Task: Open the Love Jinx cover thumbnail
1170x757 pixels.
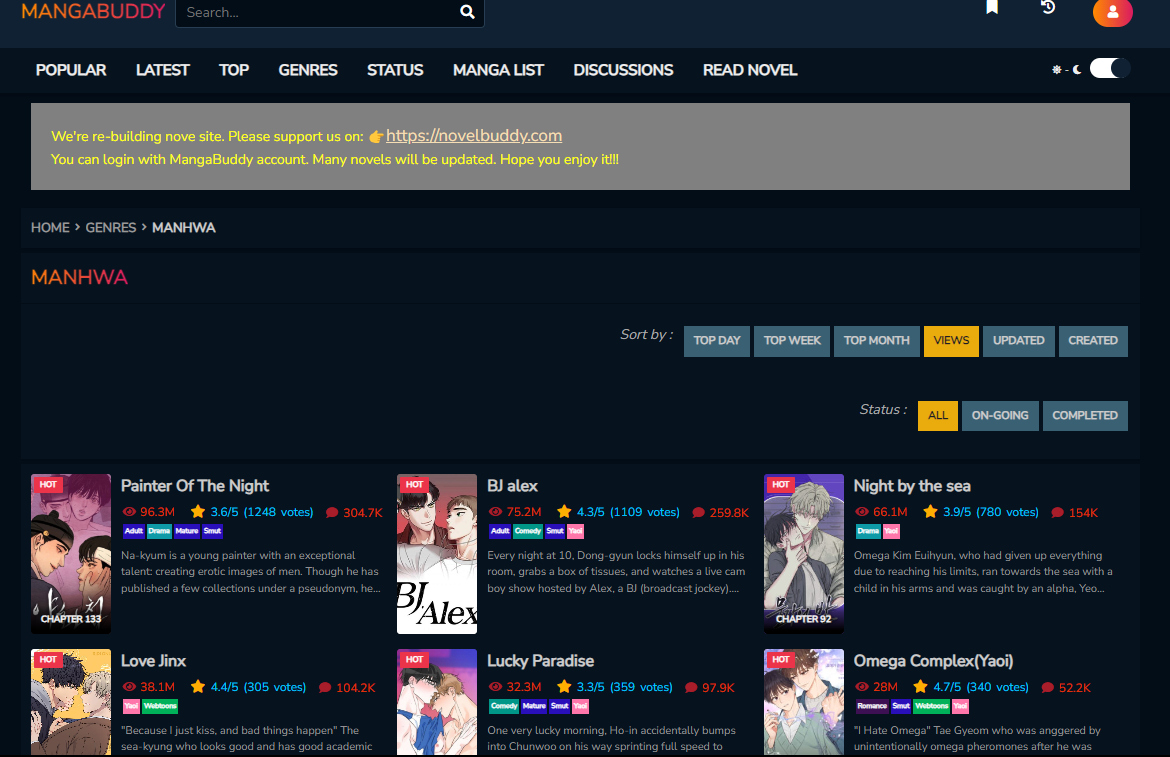Action: click(71, 703)
